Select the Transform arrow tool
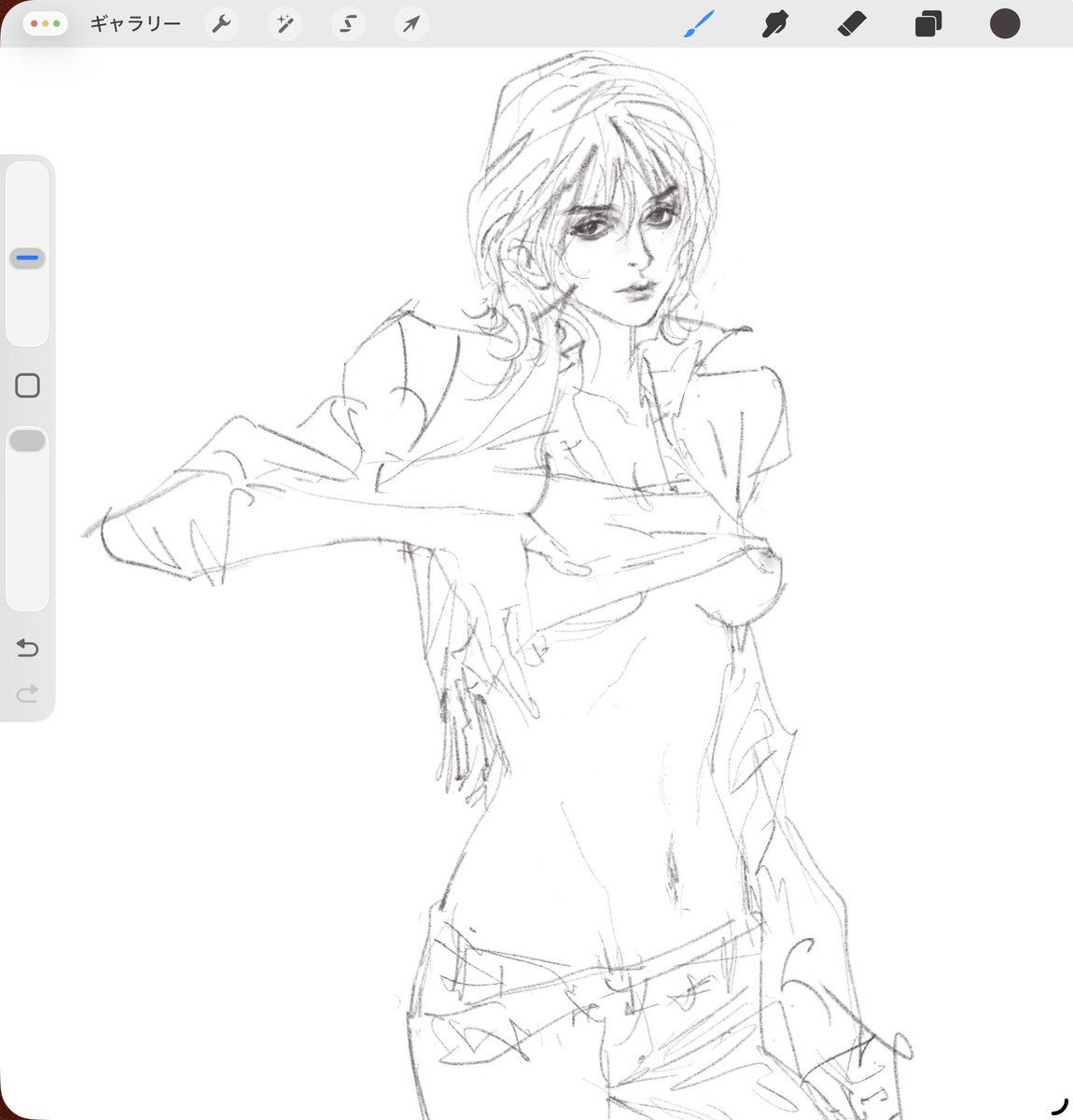Image resolution: width=1073 pixels, height=1120 pixels. 411,23
